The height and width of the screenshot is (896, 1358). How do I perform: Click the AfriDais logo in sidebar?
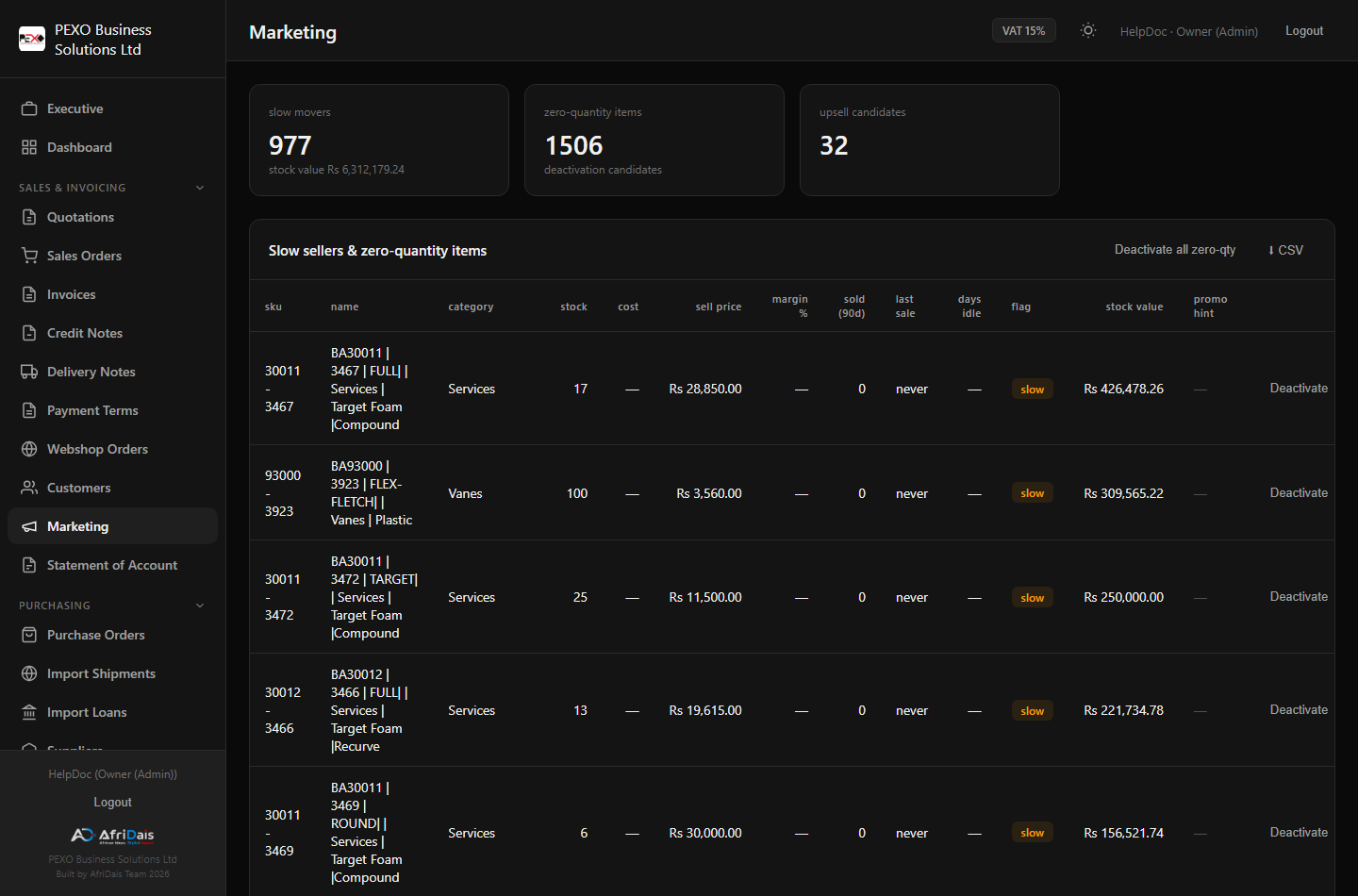[x=113, y=836]
